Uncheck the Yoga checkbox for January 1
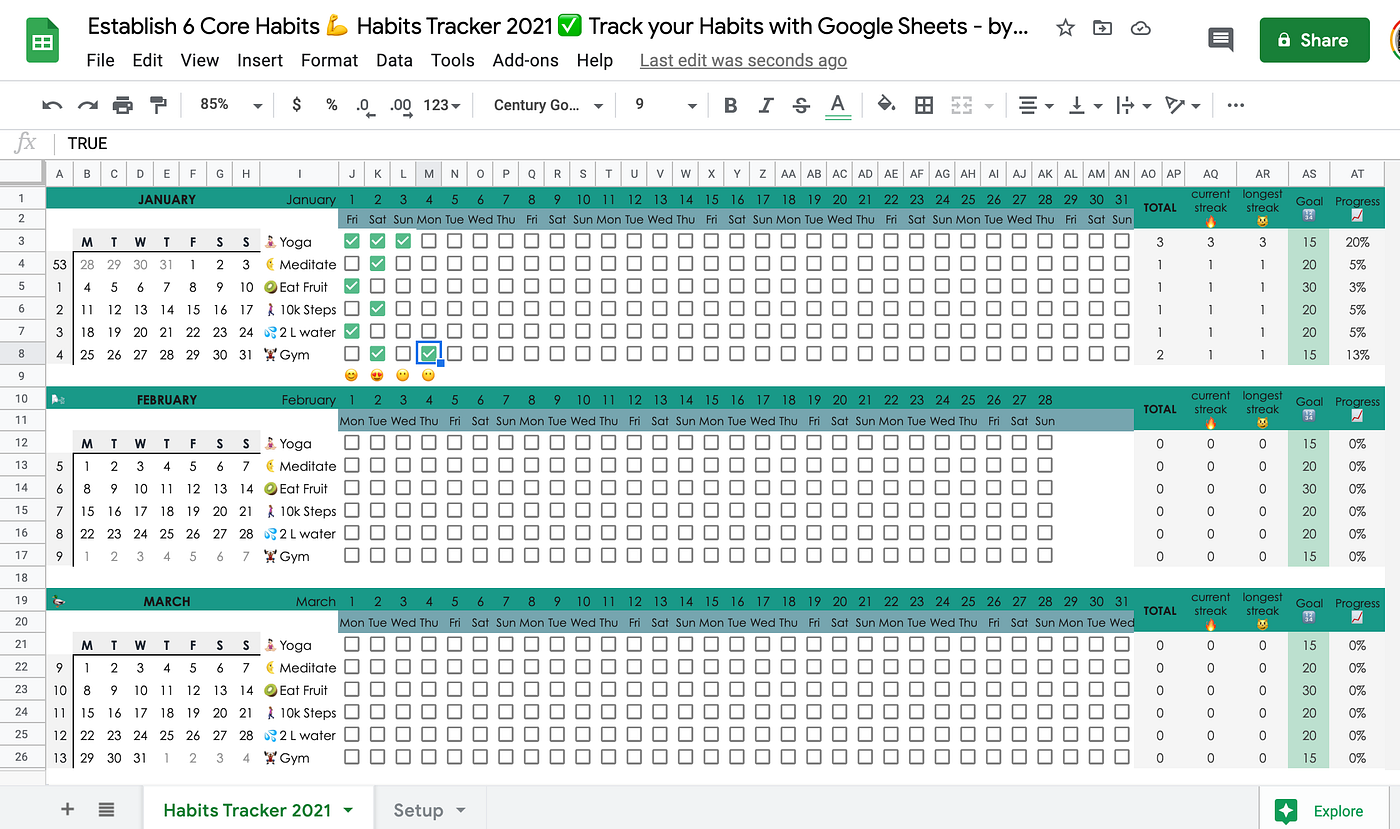 (x=351, y=240)
